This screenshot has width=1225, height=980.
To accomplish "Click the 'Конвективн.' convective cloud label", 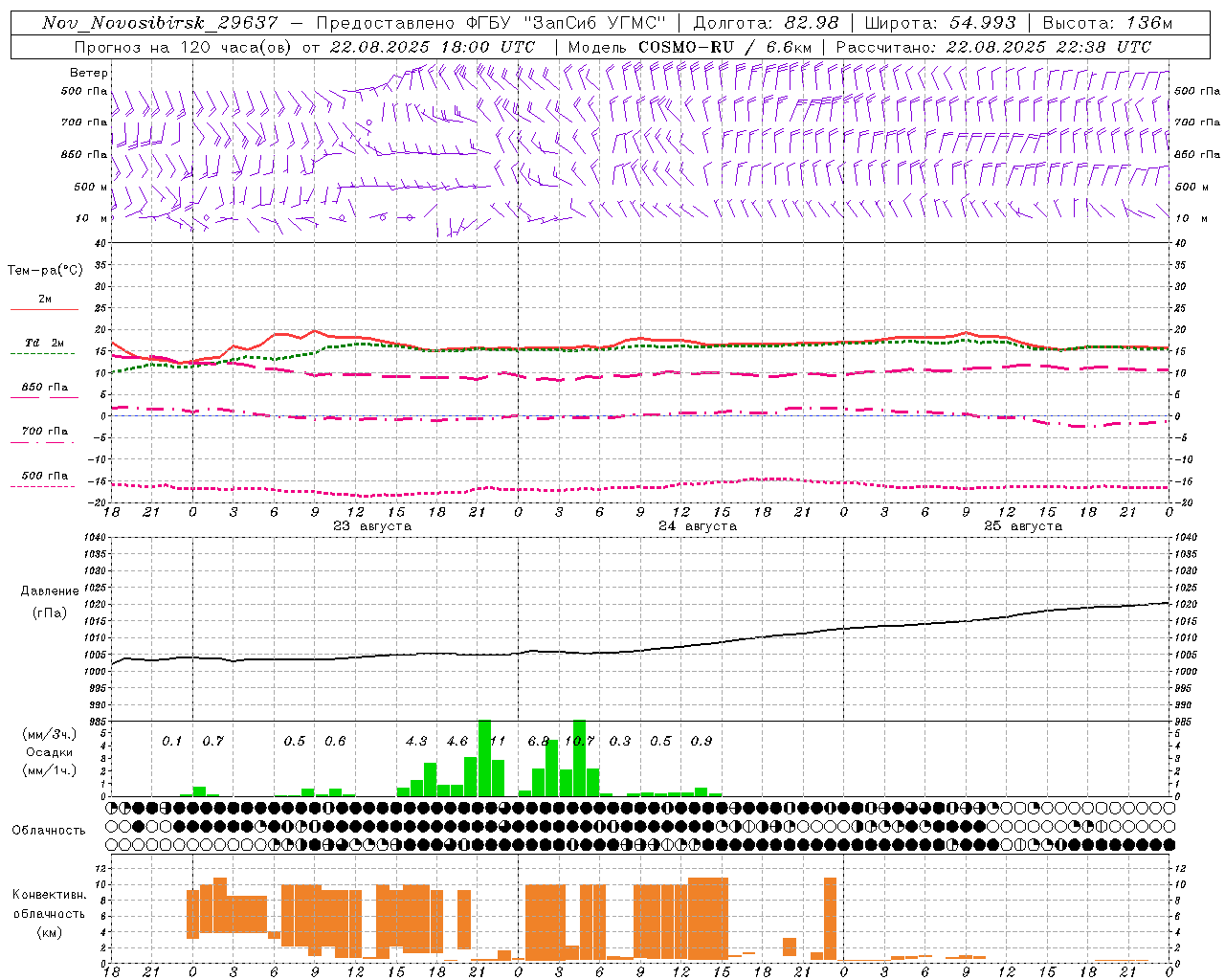I will point(49,895).
